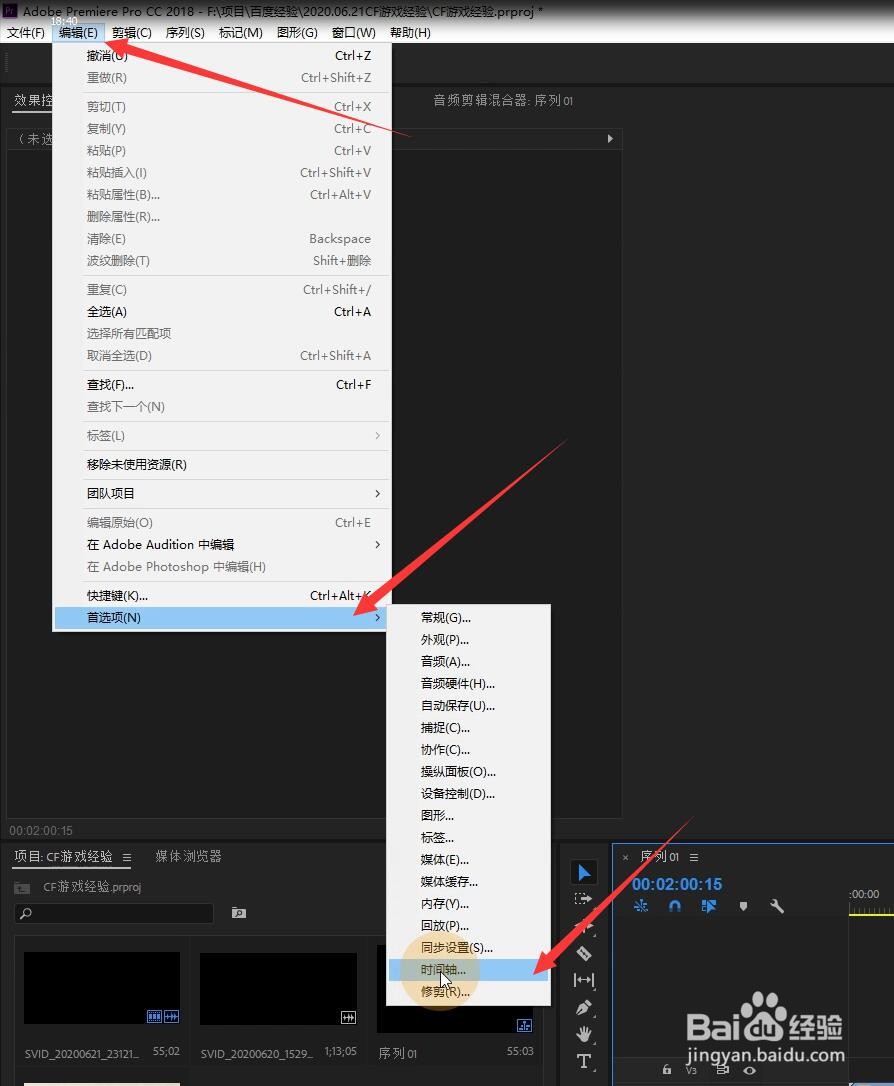Choose 查找(F)... in the Edit menu
Screen dimensions: 894x1086
[222, 384]
